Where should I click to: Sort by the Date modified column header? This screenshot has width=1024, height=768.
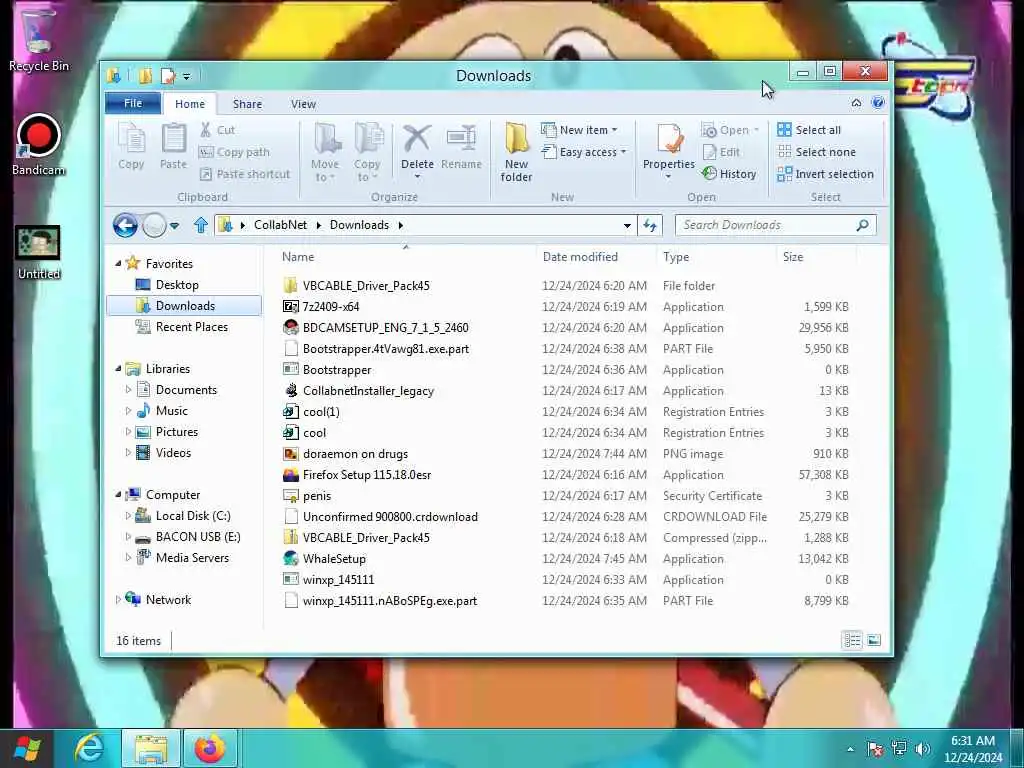click(x=580, y=257)
